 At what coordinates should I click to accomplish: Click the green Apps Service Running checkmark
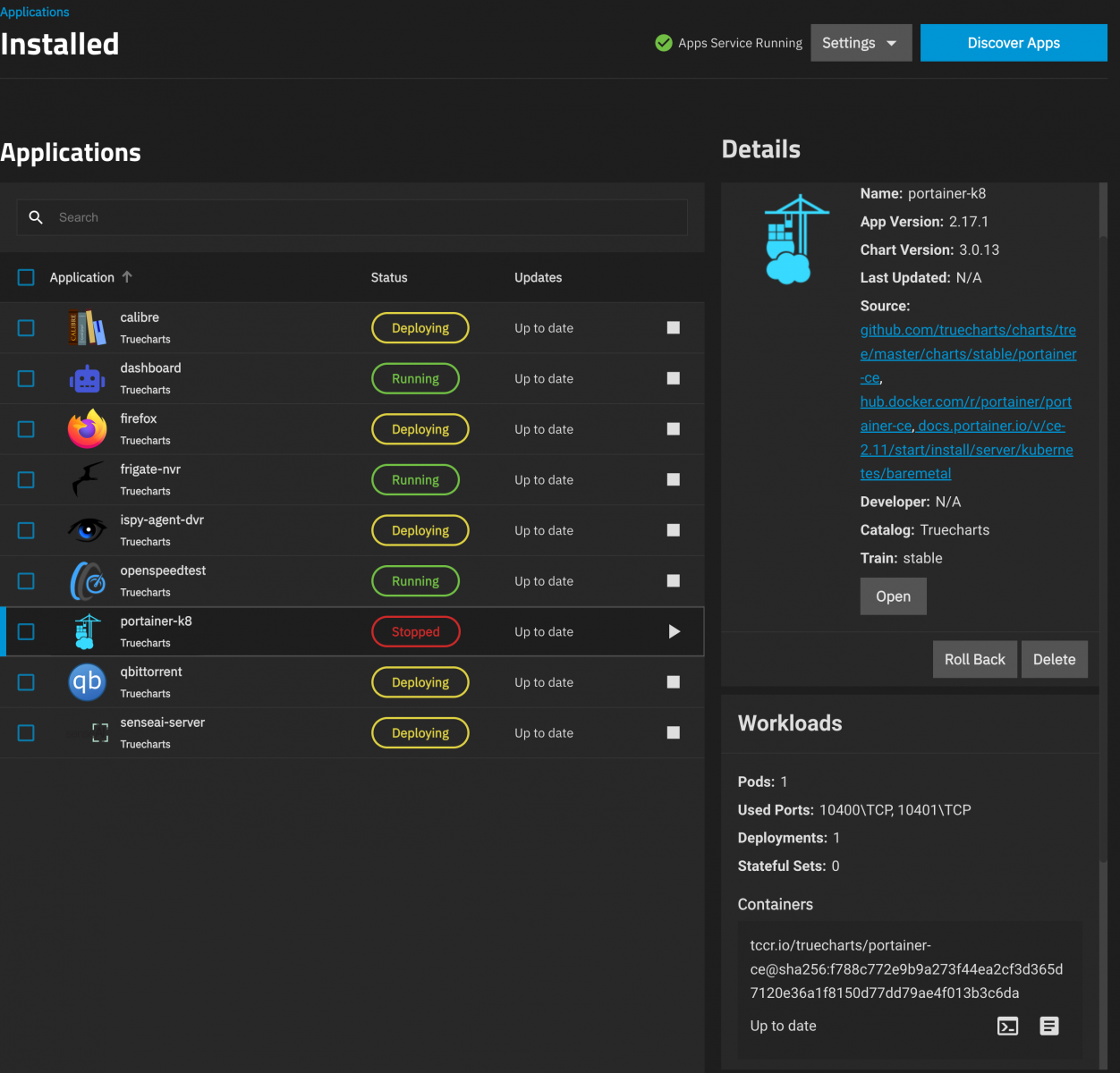click(664, 43)
